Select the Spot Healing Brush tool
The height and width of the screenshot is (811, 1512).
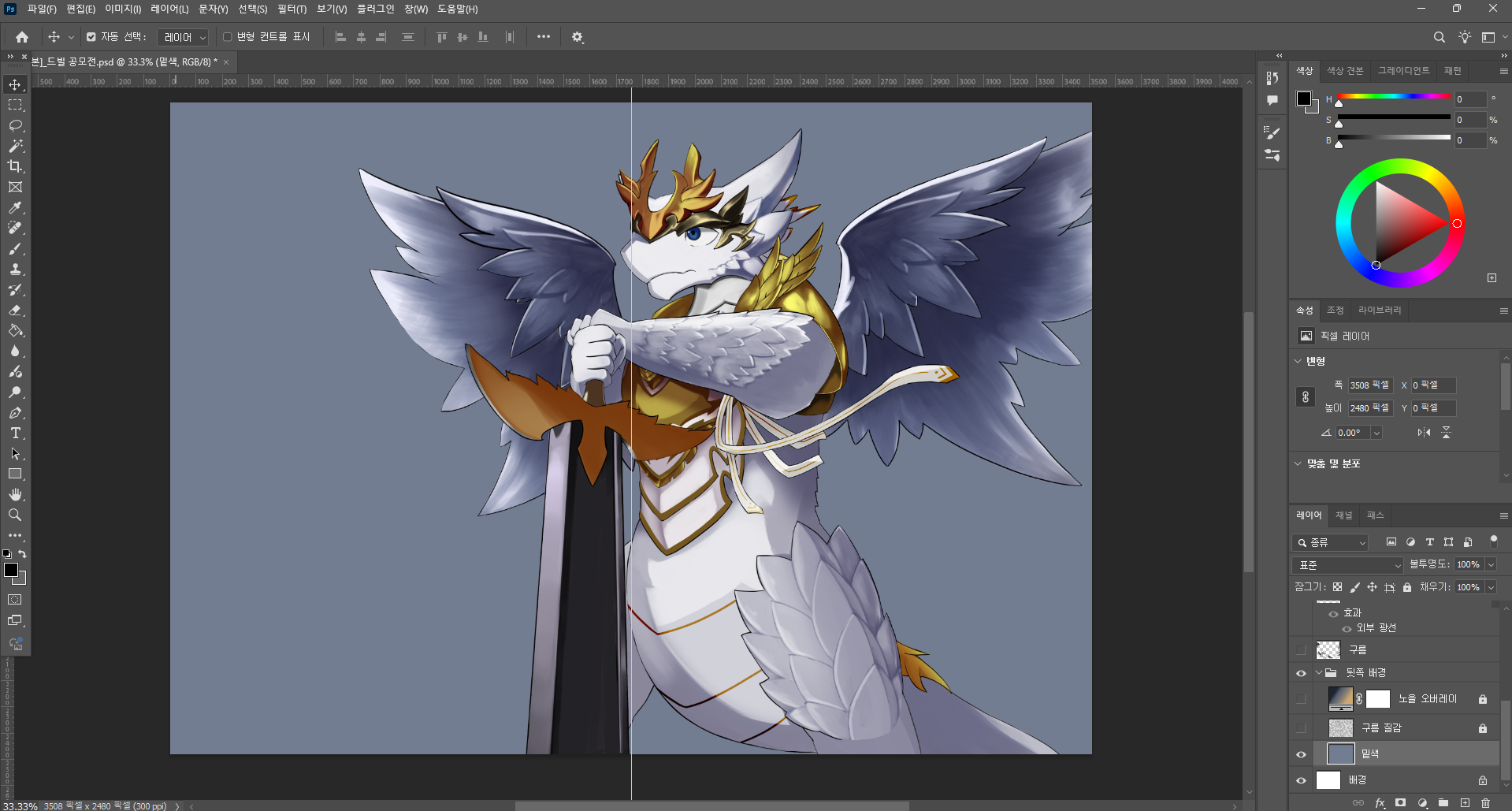[15, 228]
